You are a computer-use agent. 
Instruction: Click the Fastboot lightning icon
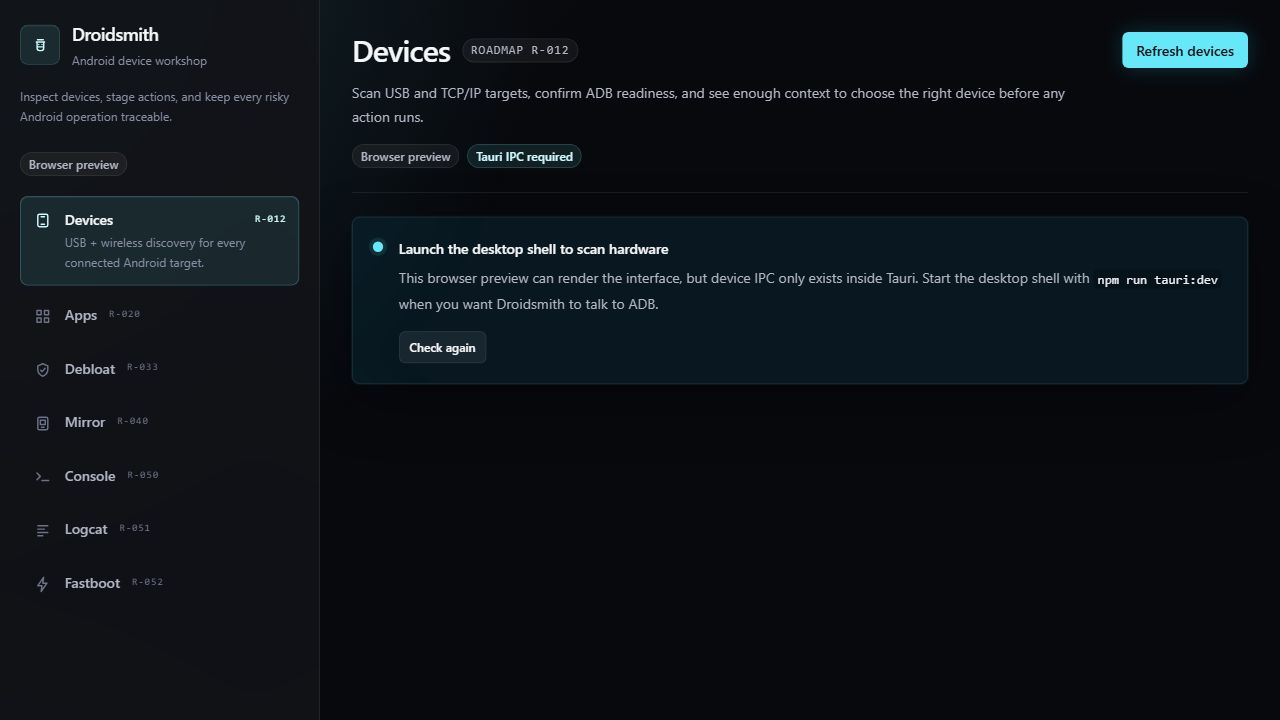pos(43,584)
